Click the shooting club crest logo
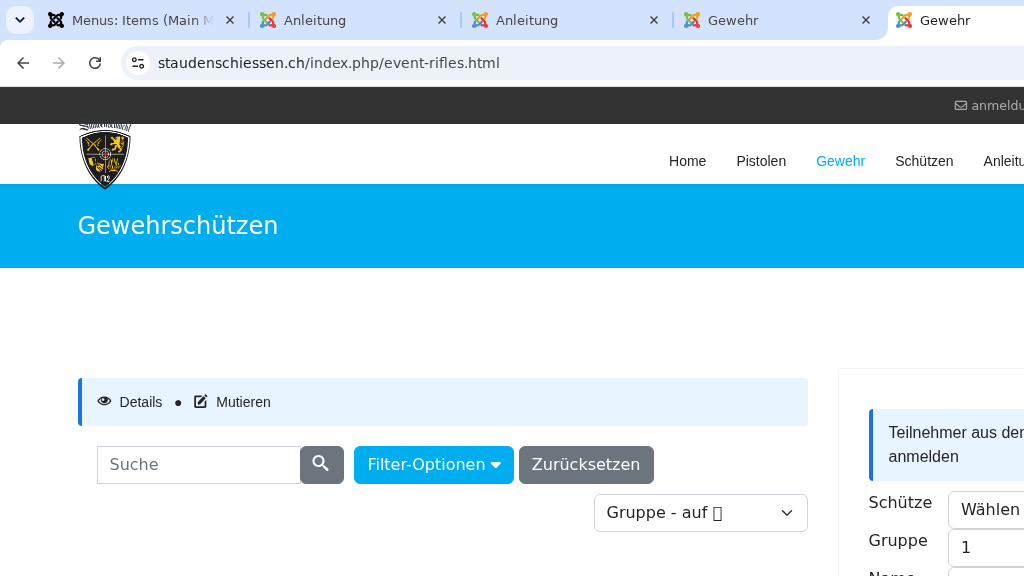 [x=105, y=155]
